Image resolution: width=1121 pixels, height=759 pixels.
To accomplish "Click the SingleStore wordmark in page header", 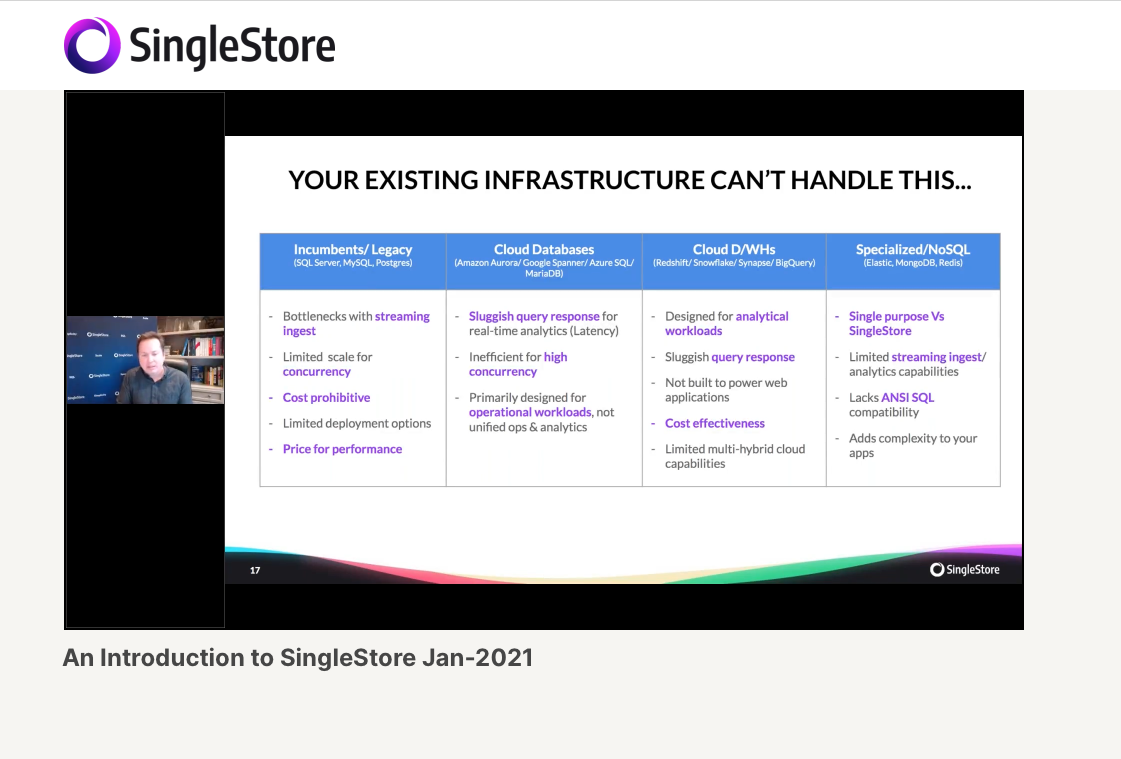I will [x=232, y=47].
